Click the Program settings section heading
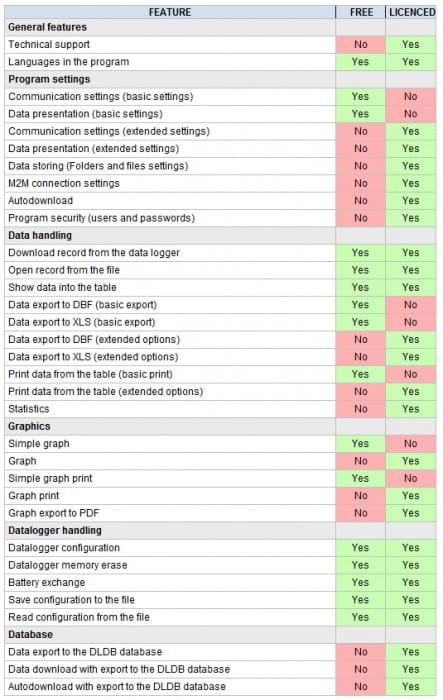The width and height of the screenshot is (443, 700). point(49,79)
